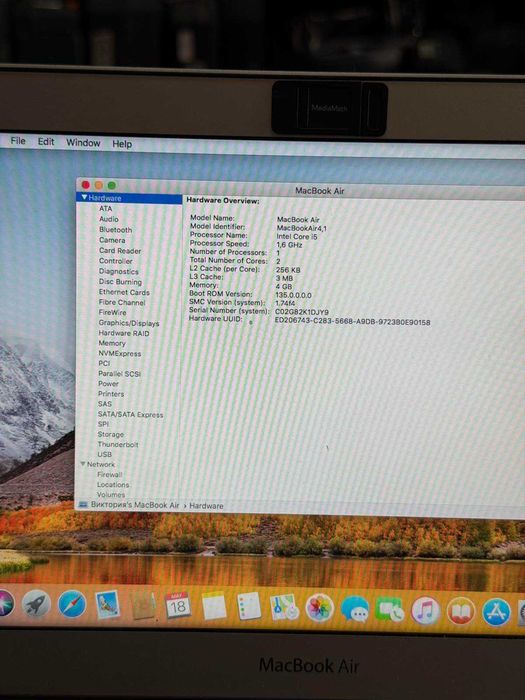The image size is (525, 700).
Task: Show Bluetooth hardware information
Action: [x=116, y=229]
